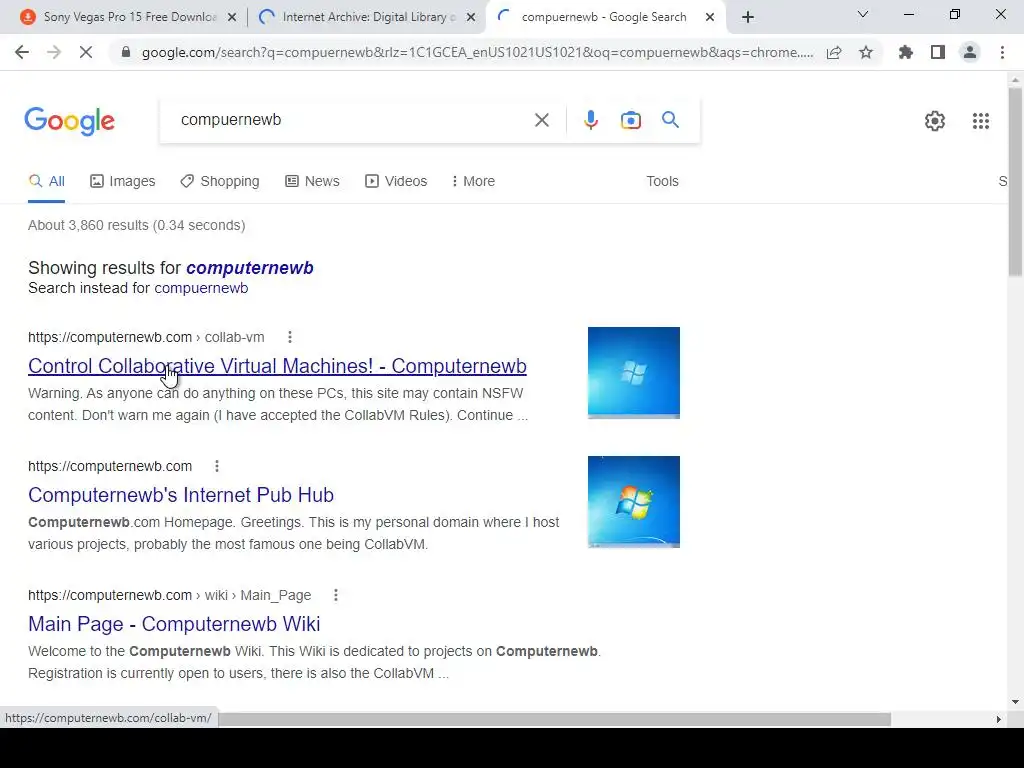Viewport: 1024px width, 768px height.
Task: Submit search with magnifier icon
Action: pyautogui.click(x=670, y=120)
